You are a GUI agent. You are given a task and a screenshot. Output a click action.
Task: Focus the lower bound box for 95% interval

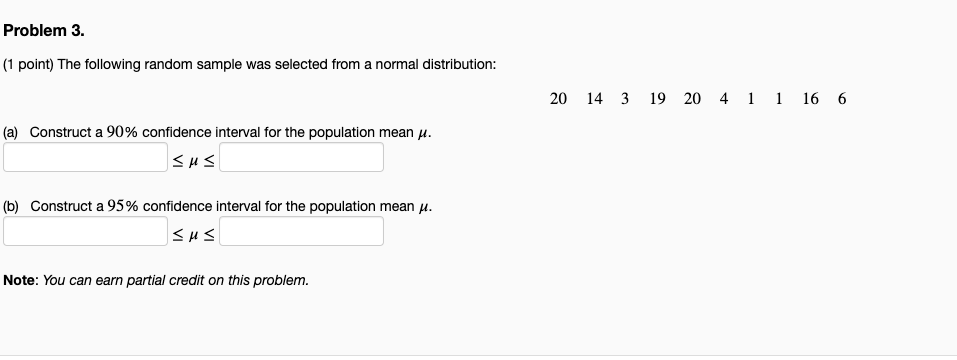[85, 231]
